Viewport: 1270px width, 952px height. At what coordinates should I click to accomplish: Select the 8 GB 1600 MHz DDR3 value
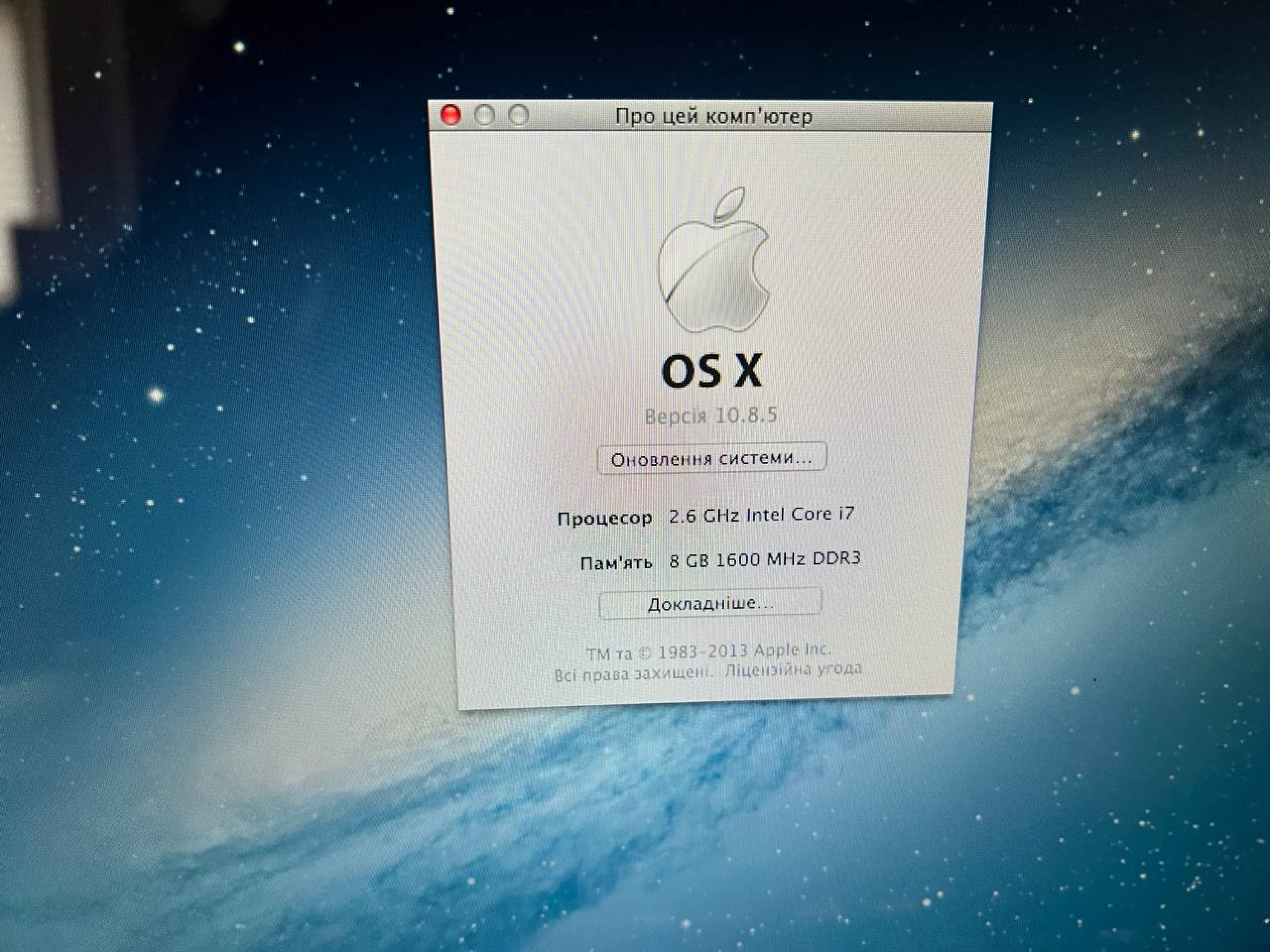coord(765,559)
